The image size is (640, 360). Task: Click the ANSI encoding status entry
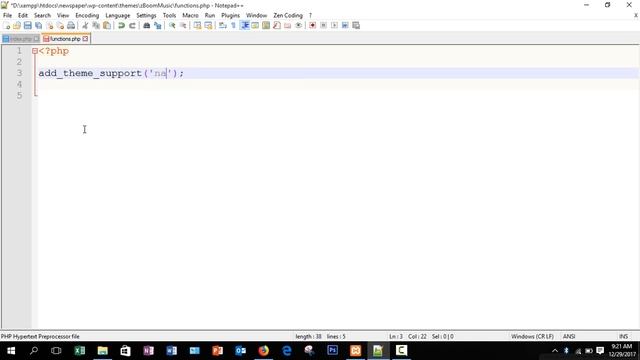[569, 337]
